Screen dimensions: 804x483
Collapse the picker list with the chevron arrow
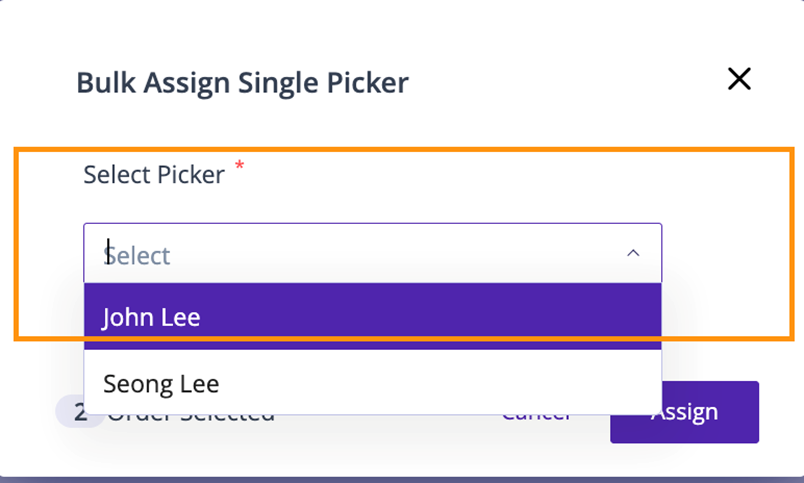coord(632,254)
